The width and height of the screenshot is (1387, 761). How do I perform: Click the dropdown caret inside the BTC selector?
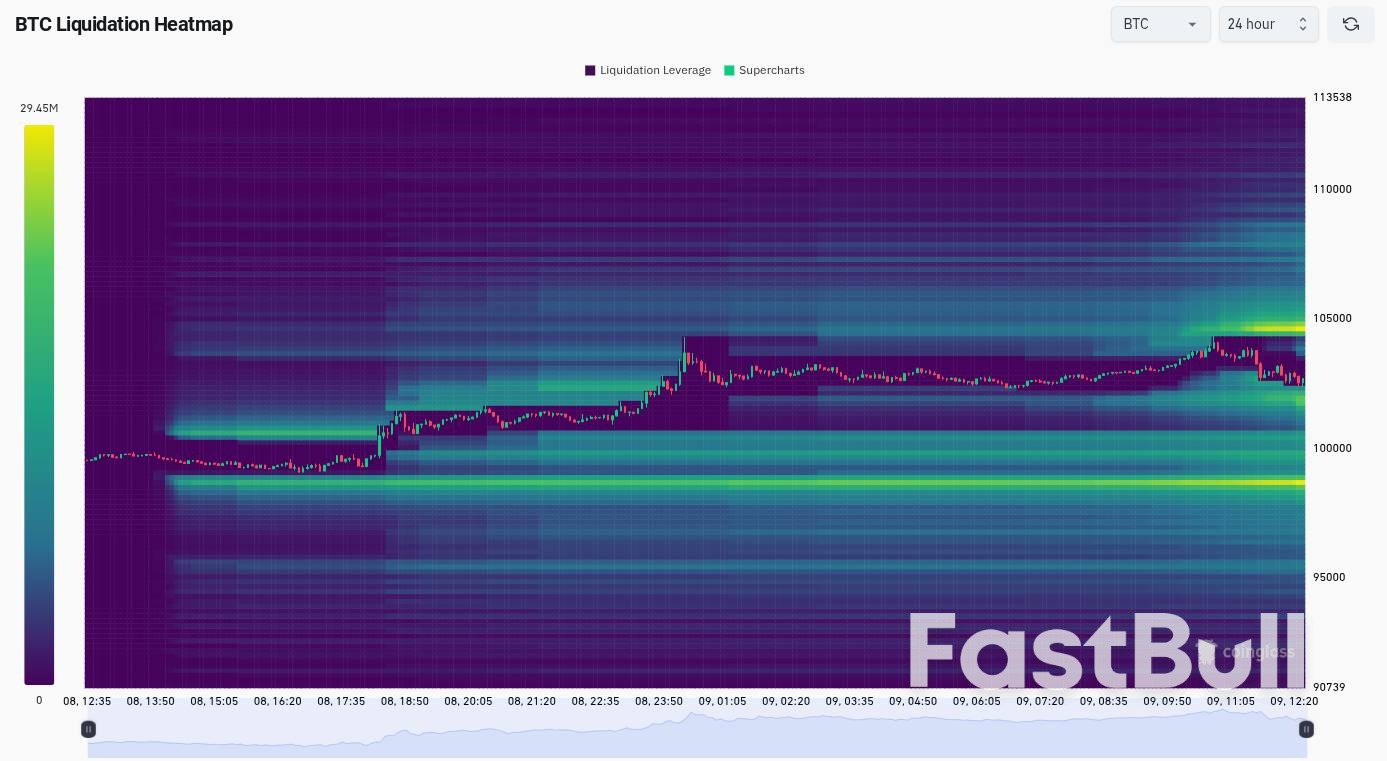coord(1194,24)
